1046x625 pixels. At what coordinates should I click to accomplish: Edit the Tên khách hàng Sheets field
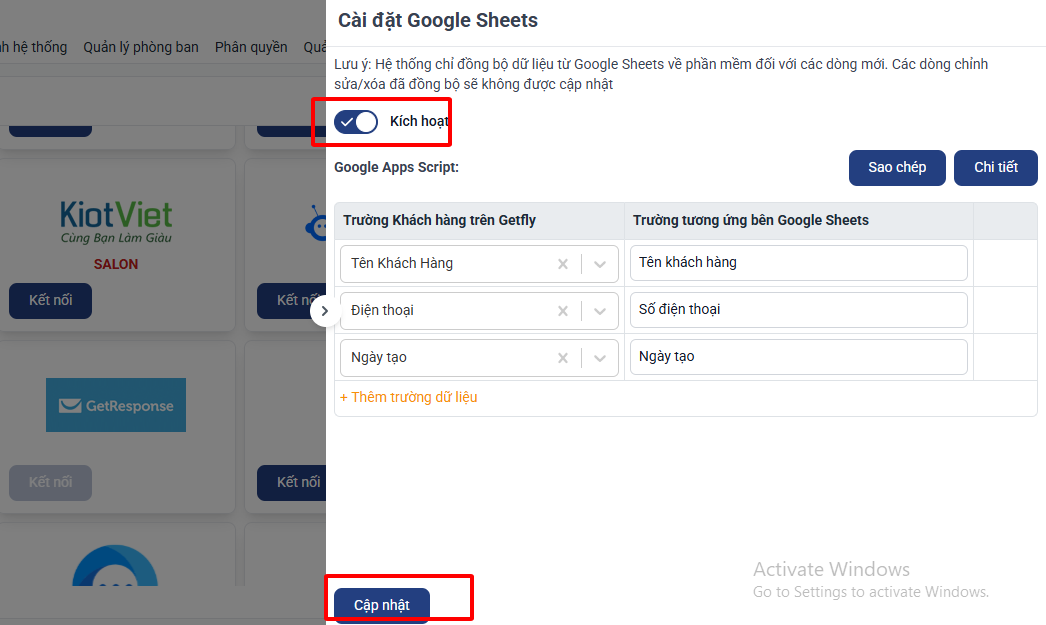[x=798, y=263]
